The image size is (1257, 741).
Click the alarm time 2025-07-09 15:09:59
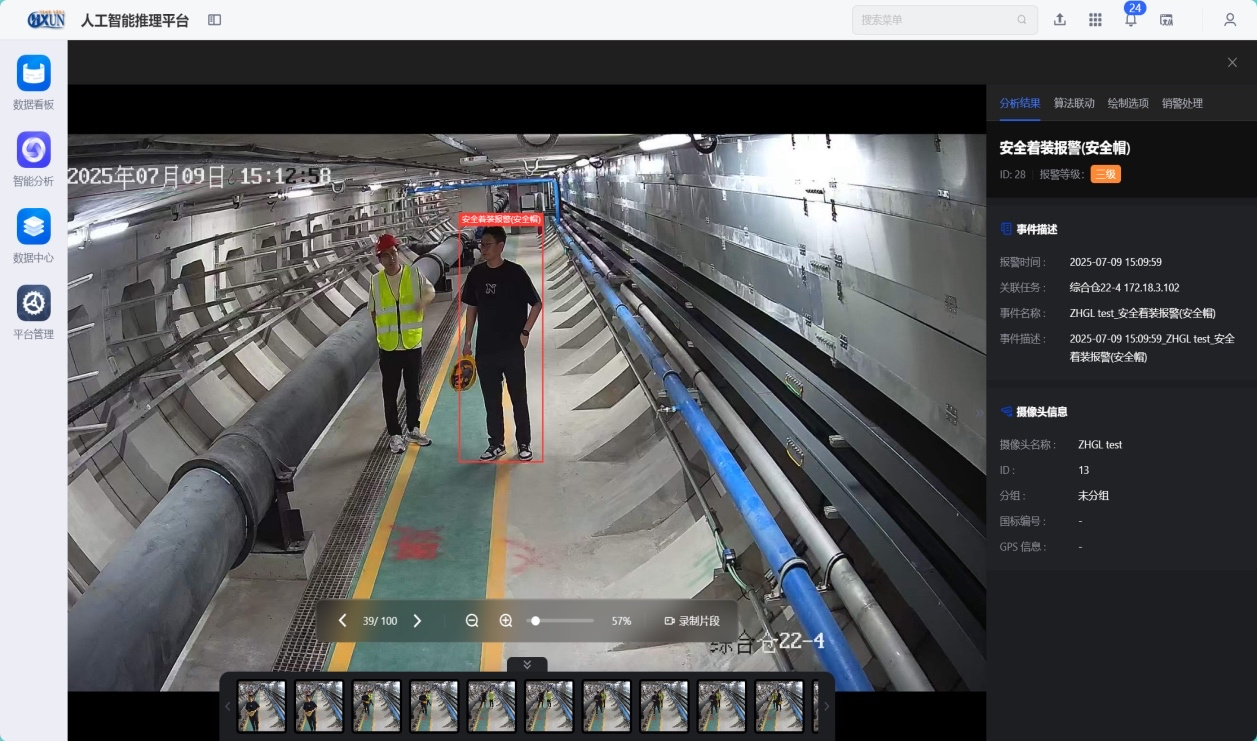pos(1116,262)
